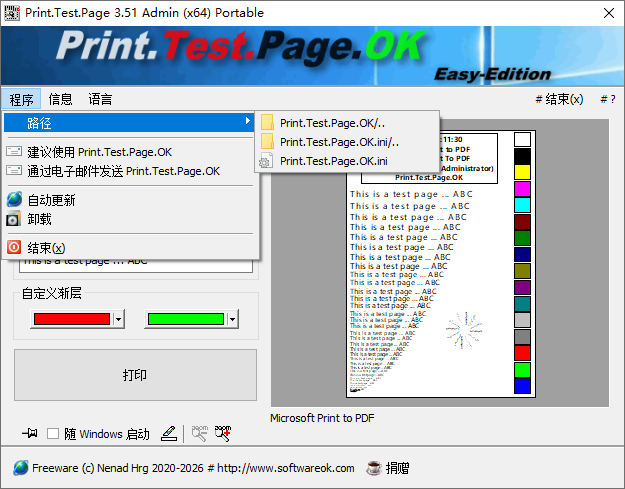Open the 程序 menu
The width and height of the screenshot is (625, 489).
point(21,99)
